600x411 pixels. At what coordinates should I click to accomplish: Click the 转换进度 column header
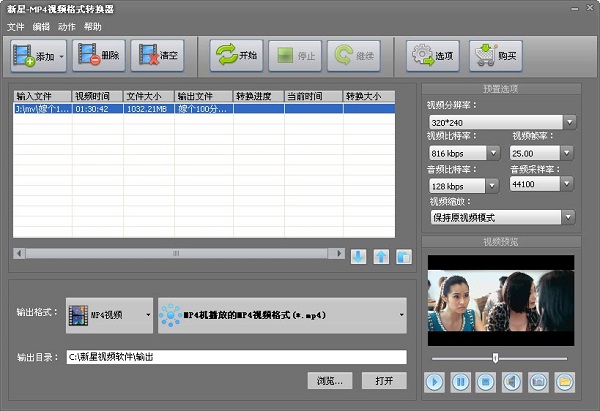[259, 96]
